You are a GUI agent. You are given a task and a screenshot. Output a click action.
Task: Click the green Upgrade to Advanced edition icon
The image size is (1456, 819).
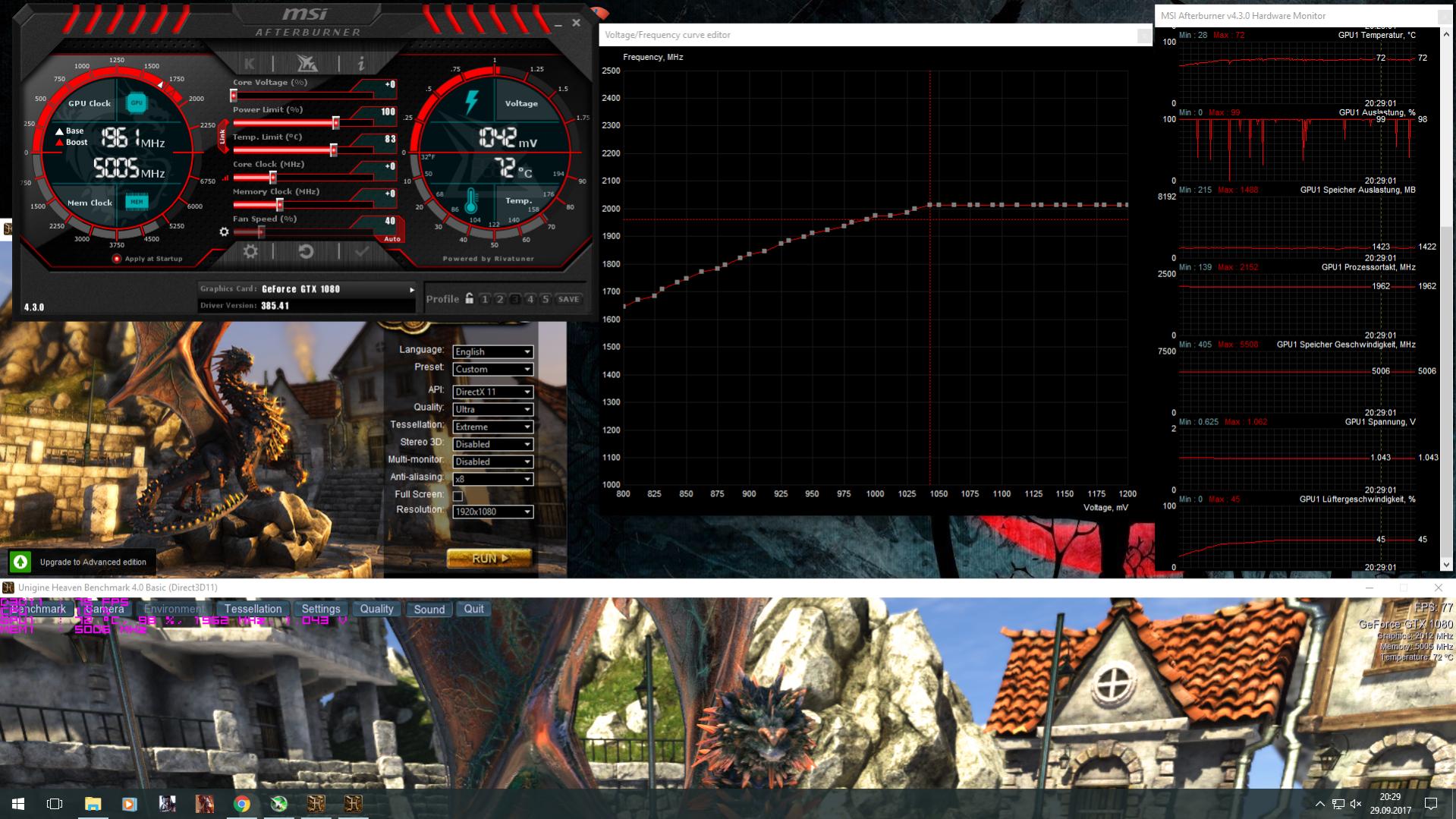pos(20,562)
